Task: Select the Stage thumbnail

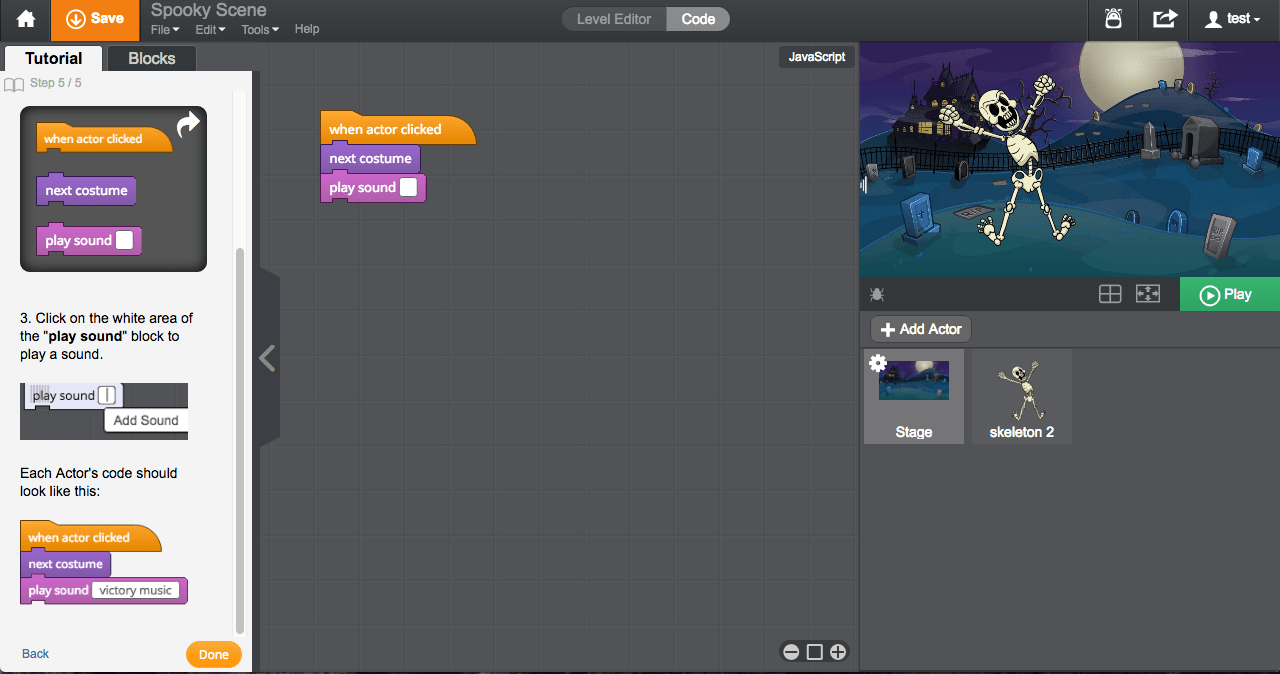Action: point(914,396)
